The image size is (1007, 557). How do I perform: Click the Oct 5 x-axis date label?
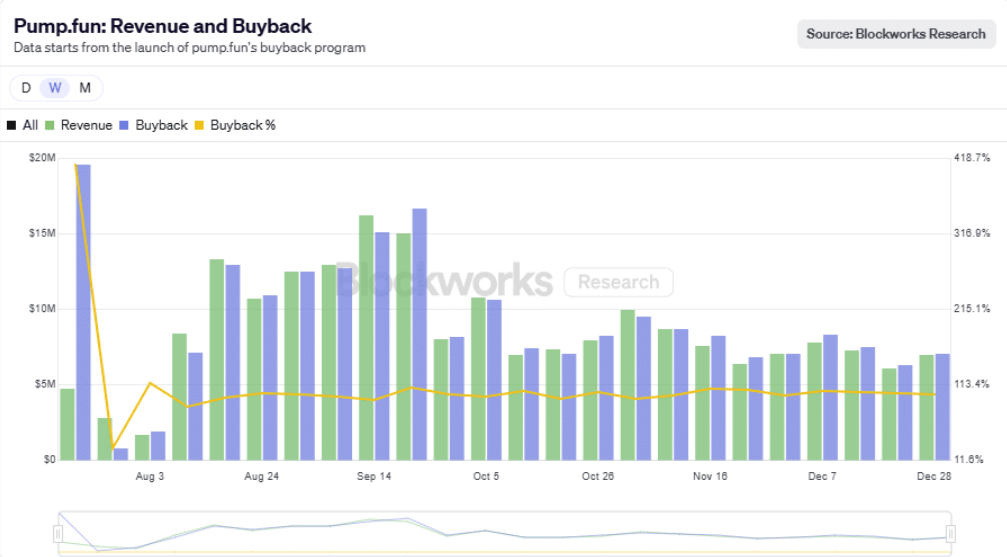(x=486, y=476)
